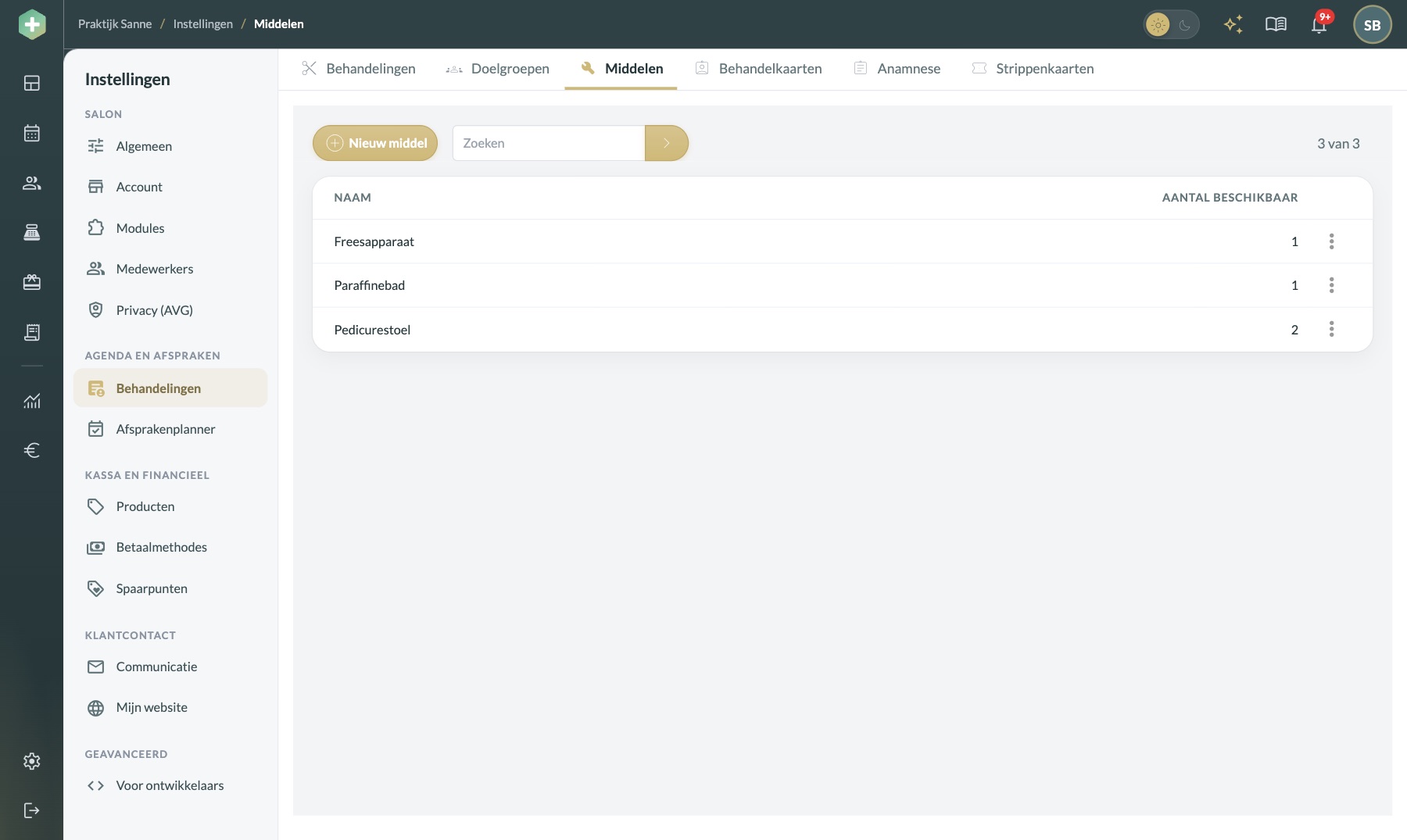Open the cash register icon in sidebar
The width and height of the screenshot is (1407, 840).
pos(32,232)
